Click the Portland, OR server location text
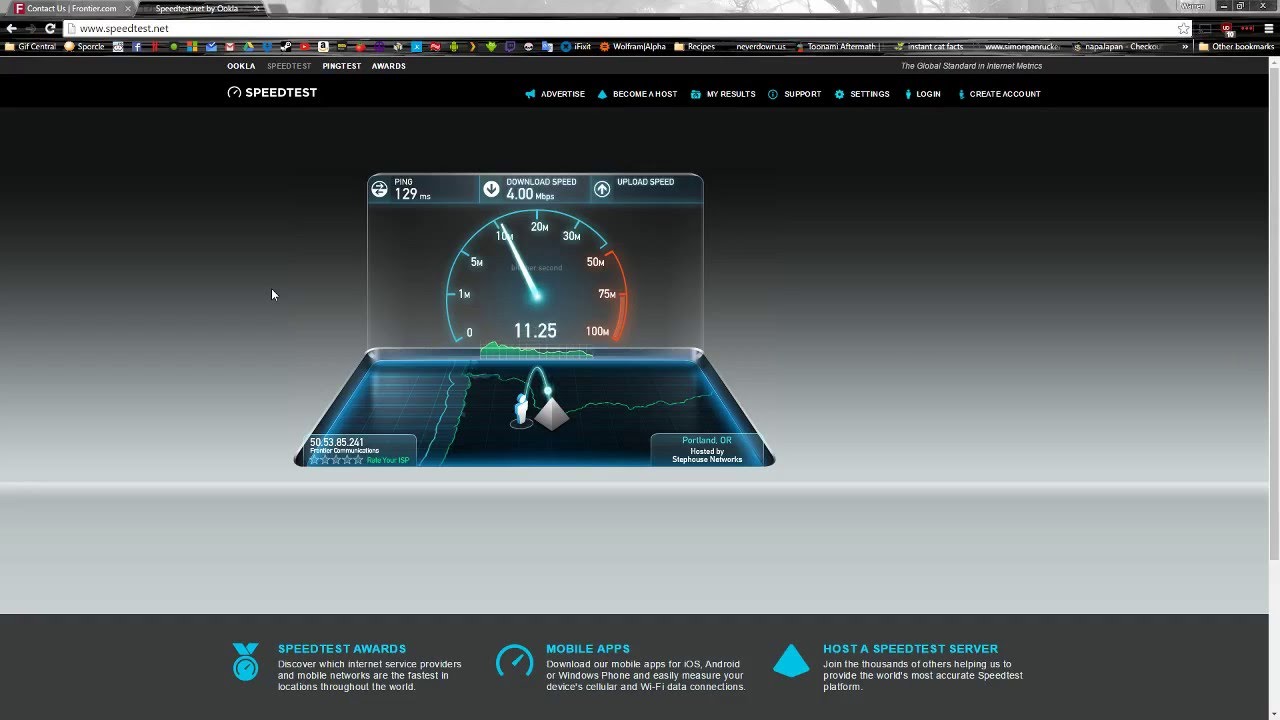This screenshot has height=720, width=1280. [707, 440]
